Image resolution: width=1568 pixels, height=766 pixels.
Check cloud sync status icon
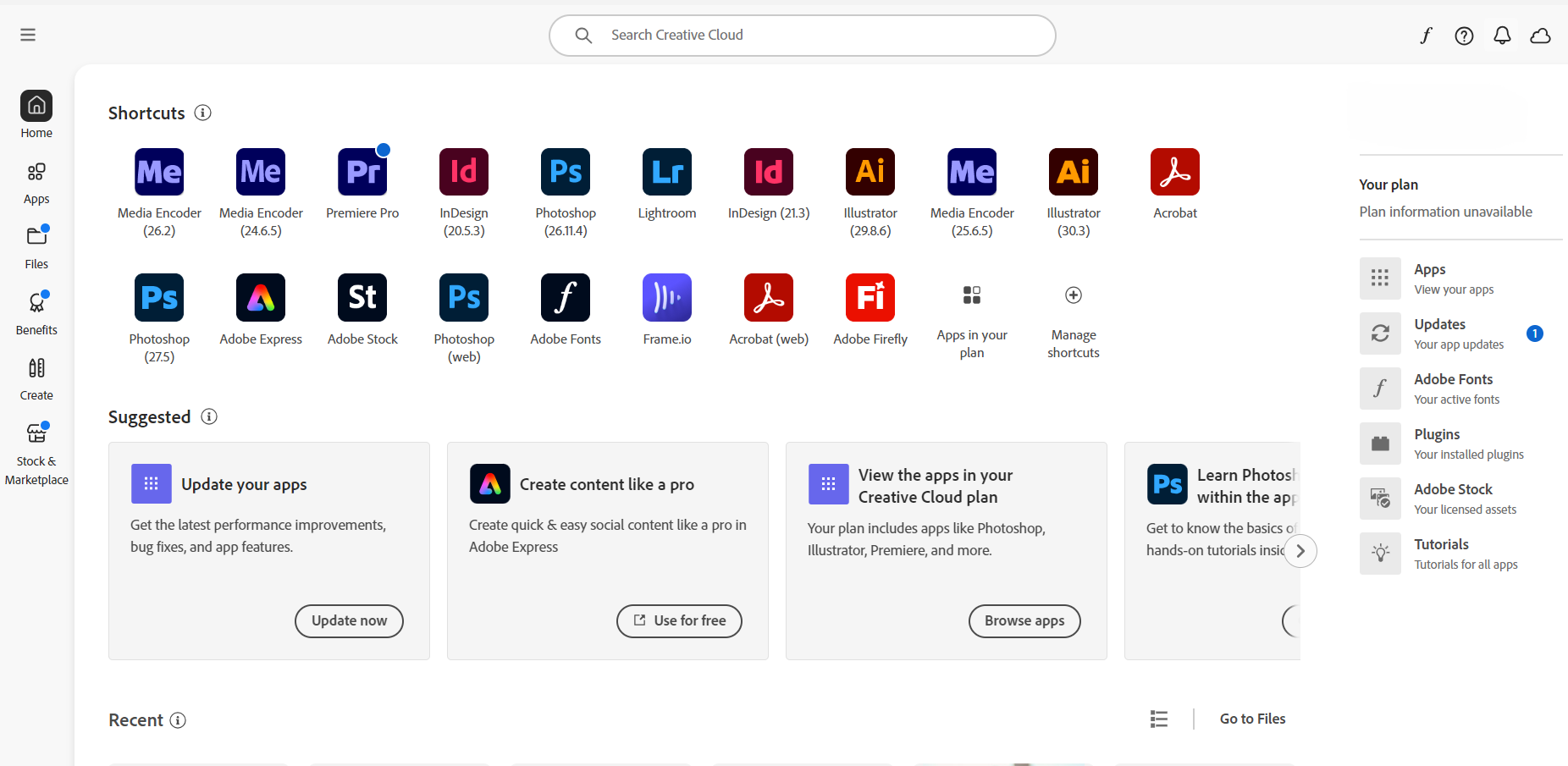pyautogui.click(x=1540, y=36)
